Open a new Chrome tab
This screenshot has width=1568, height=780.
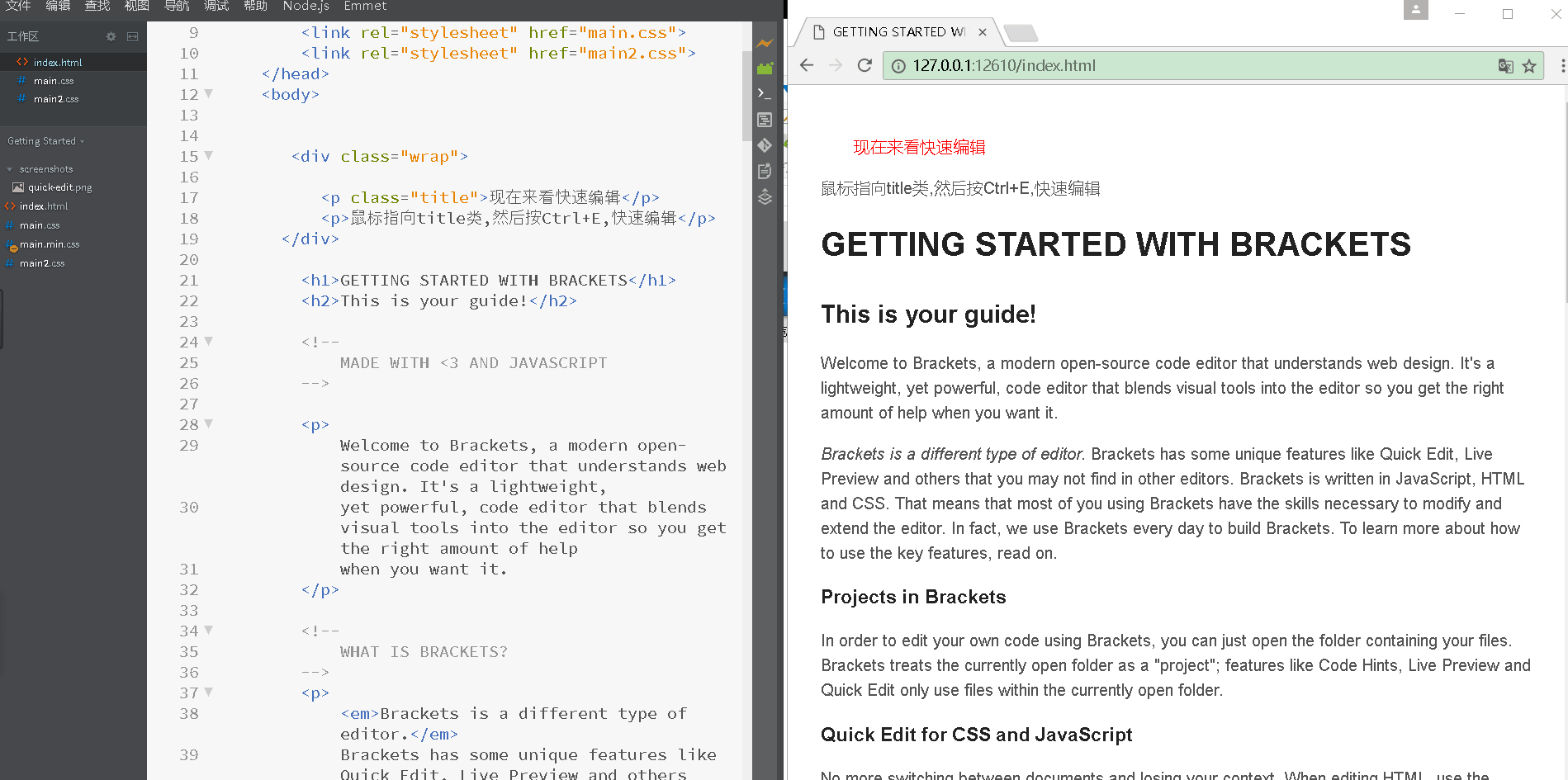pos(1021,33)
